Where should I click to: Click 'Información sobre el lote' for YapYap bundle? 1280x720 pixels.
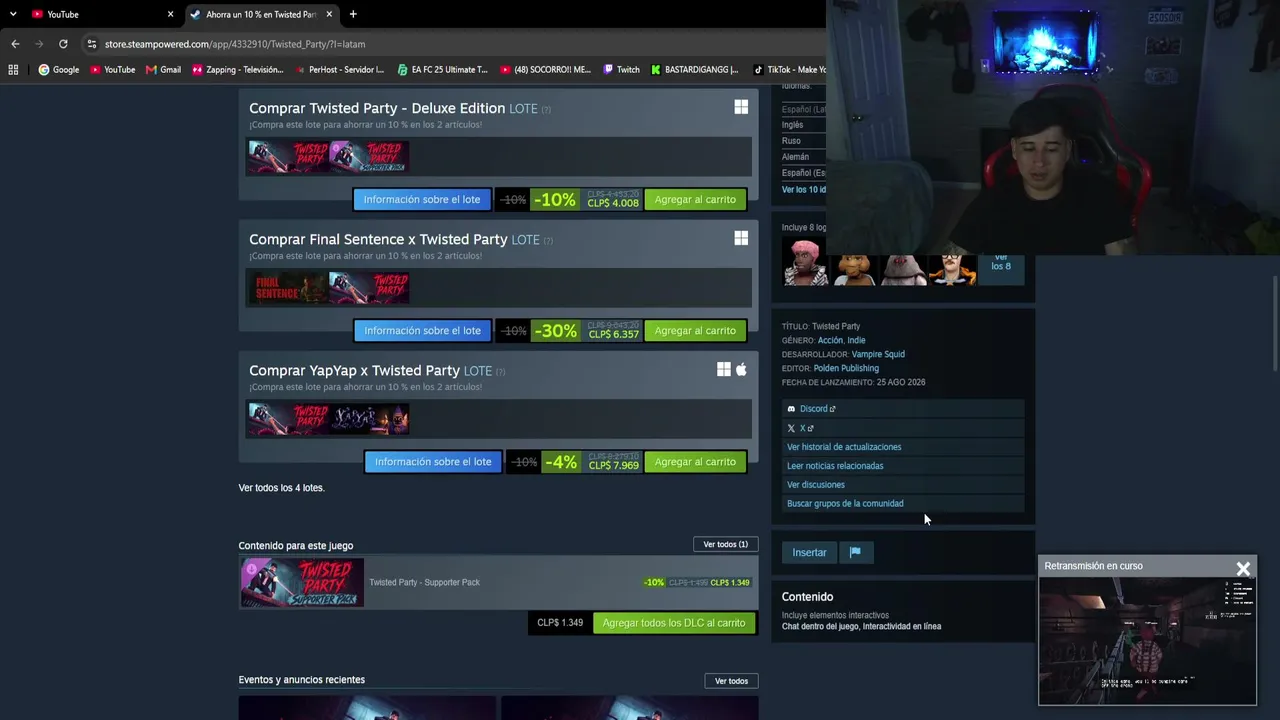point(433,462)
